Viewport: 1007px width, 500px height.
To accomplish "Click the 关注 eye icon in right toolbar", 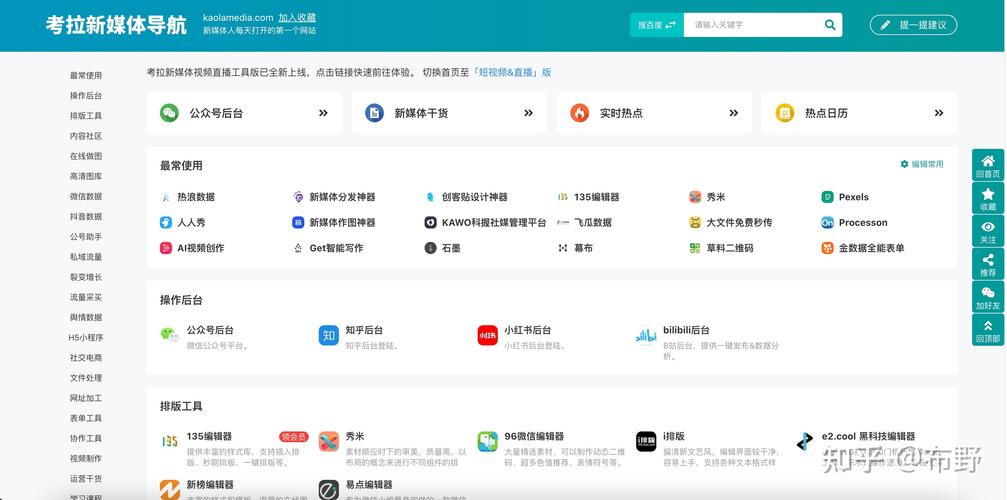I will 988,227.
